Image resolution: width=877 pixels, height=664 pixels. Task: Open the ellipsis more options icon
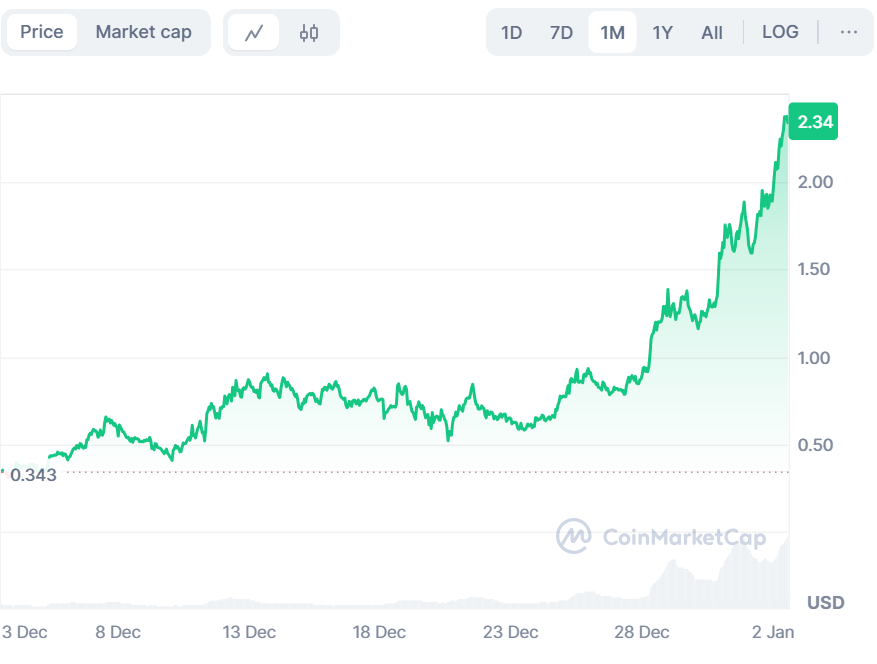click(848, 31)
